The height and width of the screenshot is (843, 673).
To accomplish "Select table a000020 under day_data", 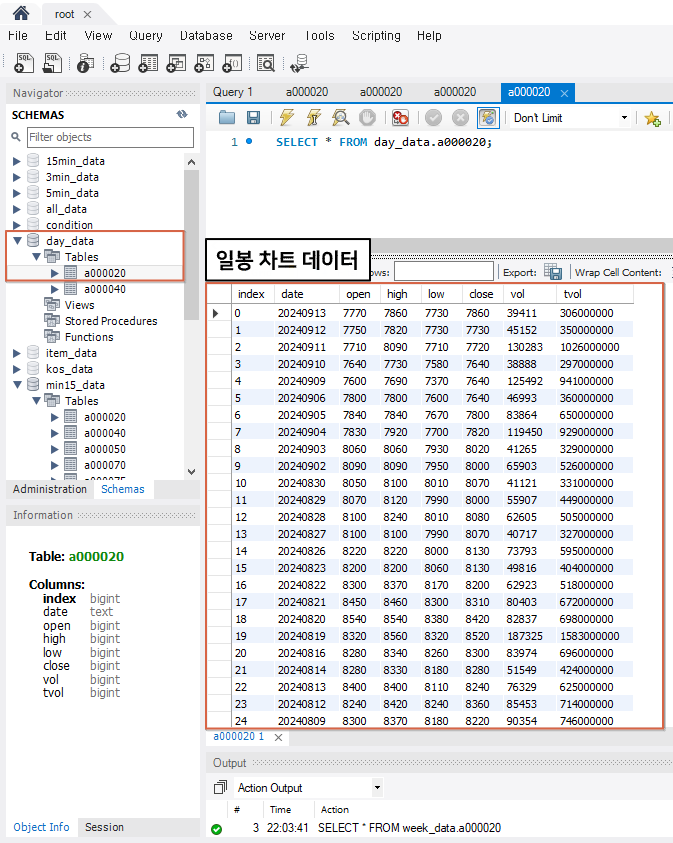I will 104,273.
